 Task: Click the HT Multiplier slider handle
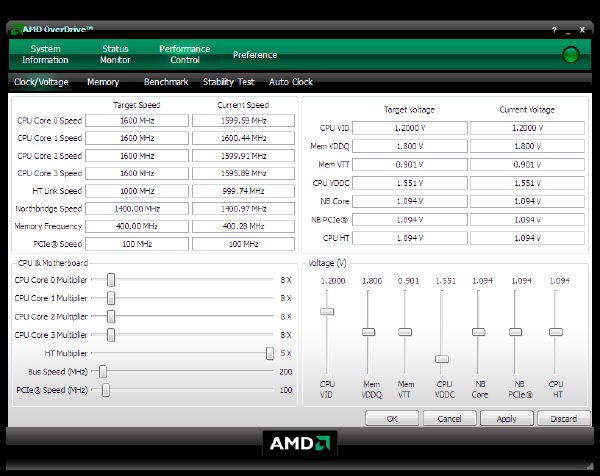click(x=270, y=353)
